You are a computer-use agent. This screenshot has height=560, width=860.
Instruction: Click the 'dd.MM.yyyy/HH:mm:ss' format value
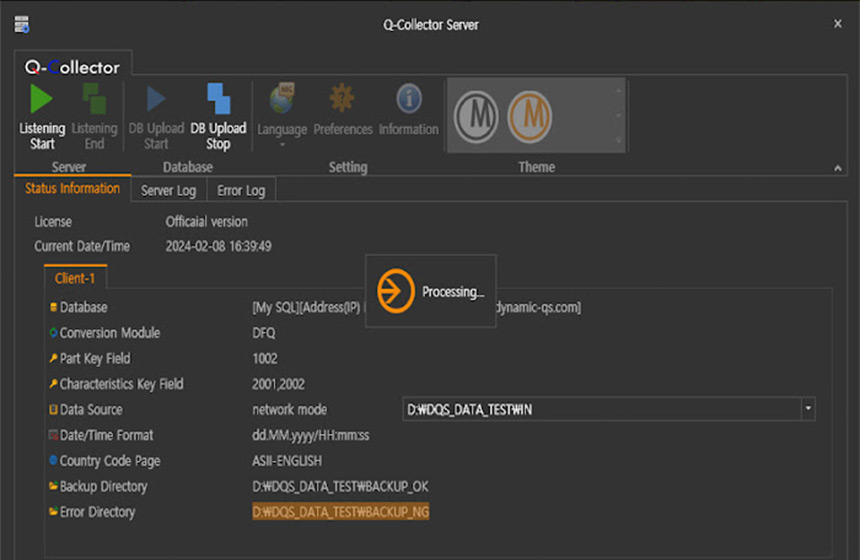tap(310, 435)
